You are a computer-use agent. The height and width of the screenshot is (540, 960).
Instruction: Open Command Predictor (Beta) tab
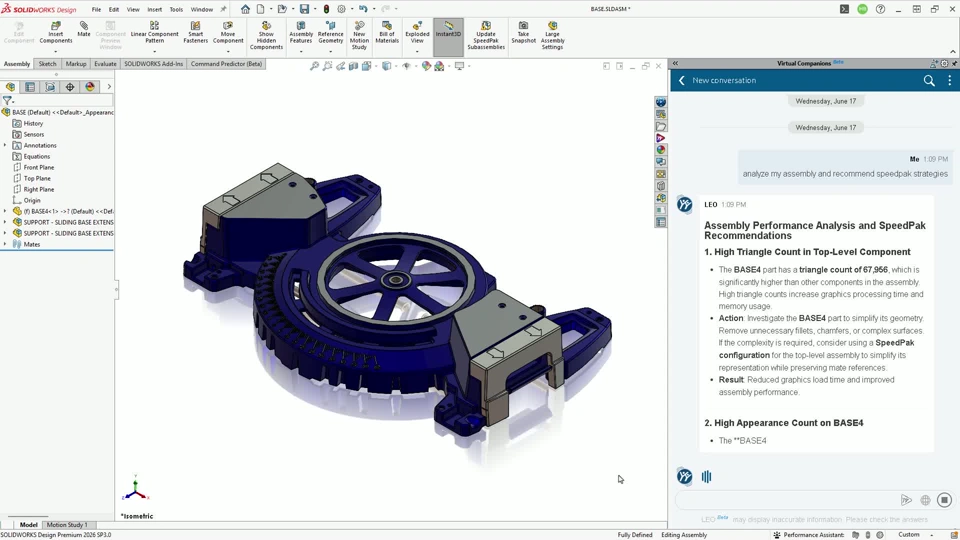(227, 64)
